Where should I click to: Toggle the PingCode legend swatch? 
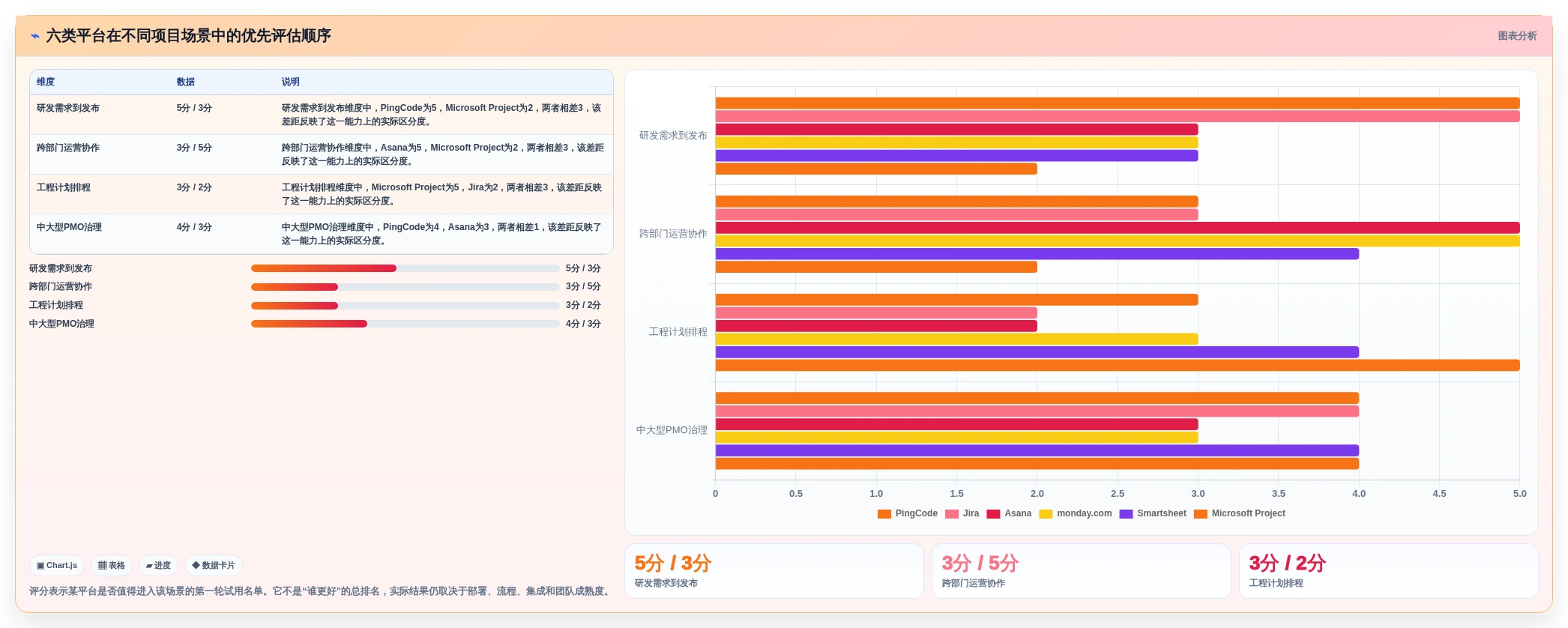(884, 514)
